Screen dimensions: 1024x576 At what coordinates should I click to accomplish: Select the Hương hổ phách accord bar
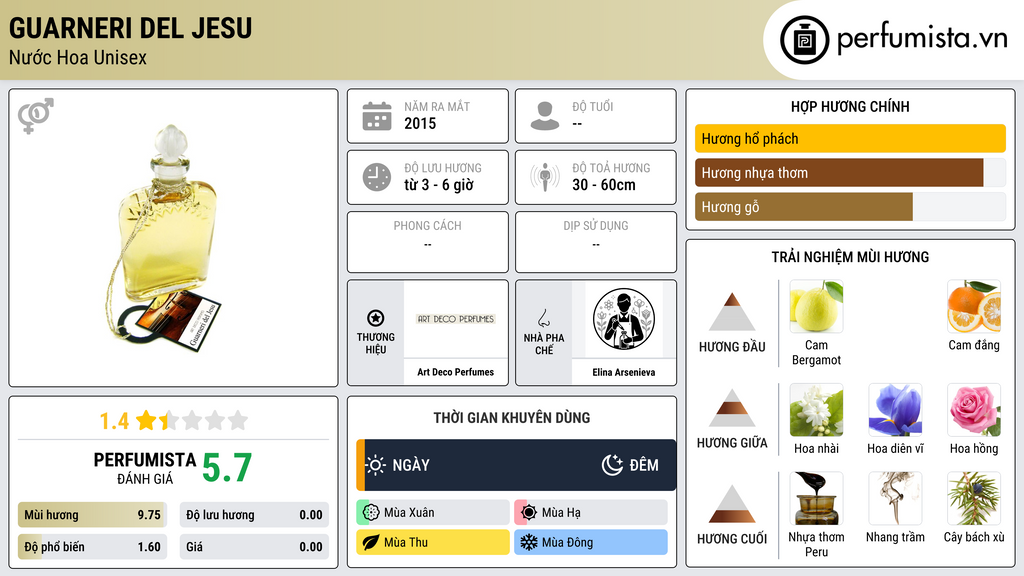click(850, 138)
